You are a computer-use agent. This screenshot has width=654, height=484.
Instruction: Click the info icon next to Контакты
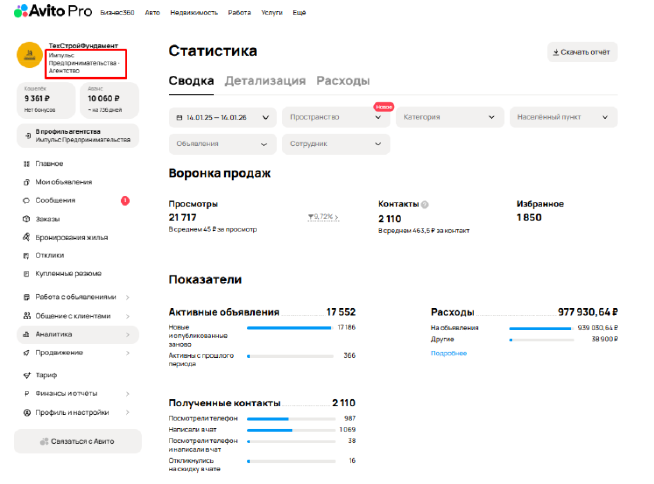tap(425, 204)
